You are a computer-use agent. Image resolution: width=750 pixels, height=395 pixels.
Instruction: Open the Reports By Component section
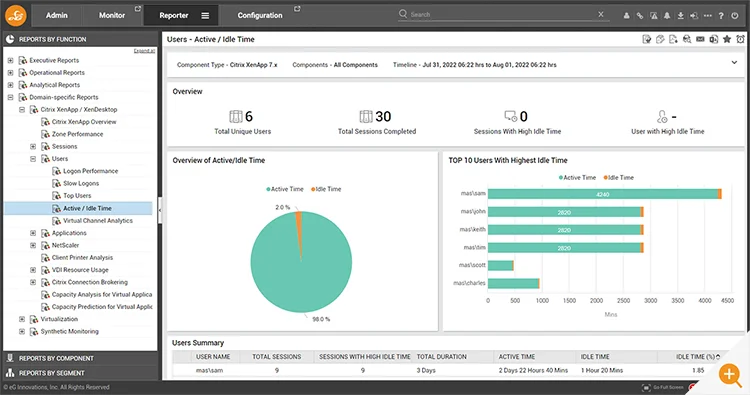click(x=80, y=358)
